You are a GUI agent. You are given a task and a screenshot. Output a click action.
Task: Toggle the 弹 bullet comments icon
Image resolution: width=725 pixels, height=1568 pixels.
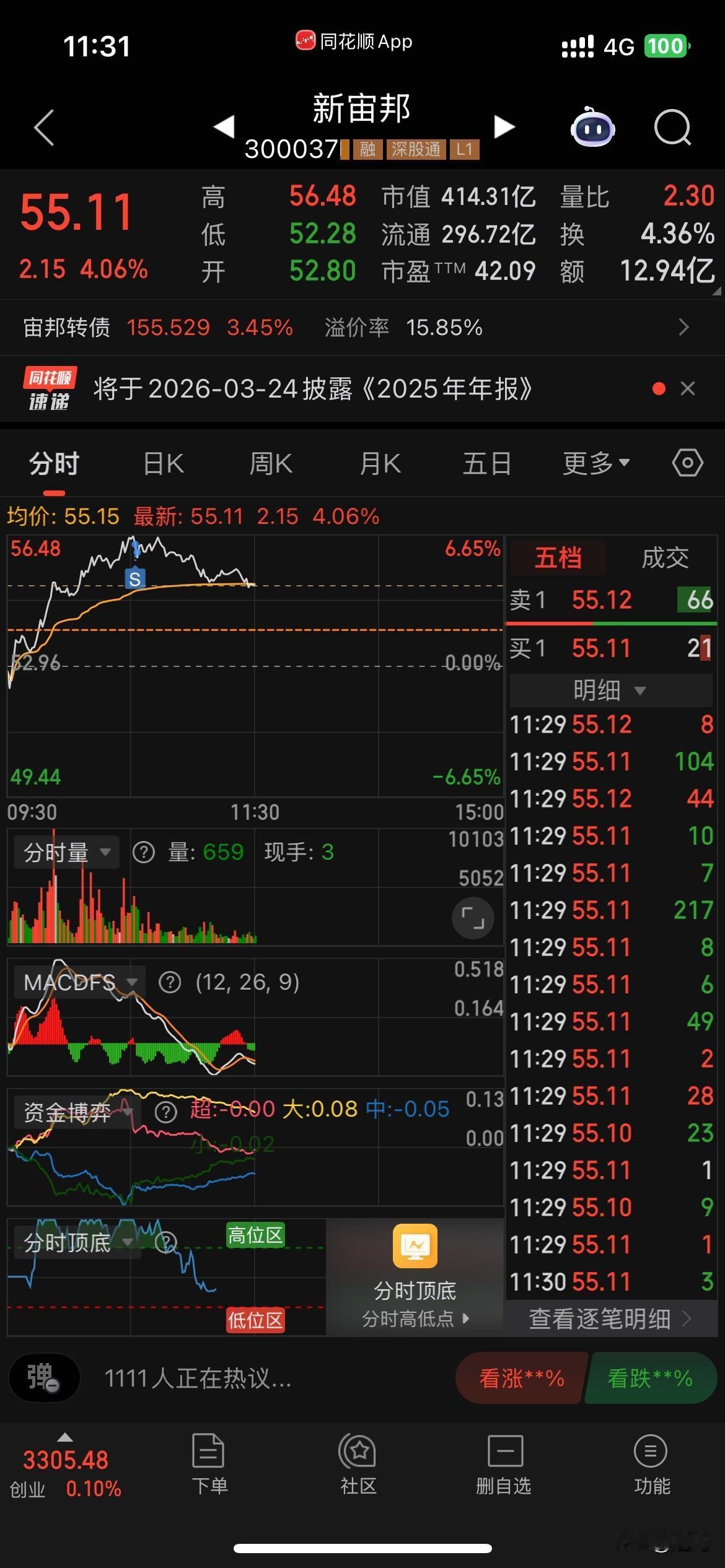coord(44,1377)
